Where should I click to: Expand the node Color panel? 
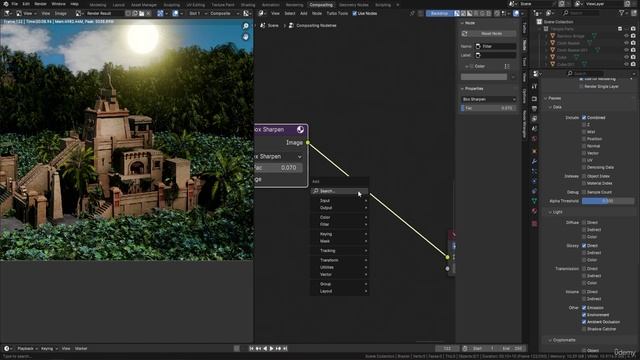pos(468,66)
